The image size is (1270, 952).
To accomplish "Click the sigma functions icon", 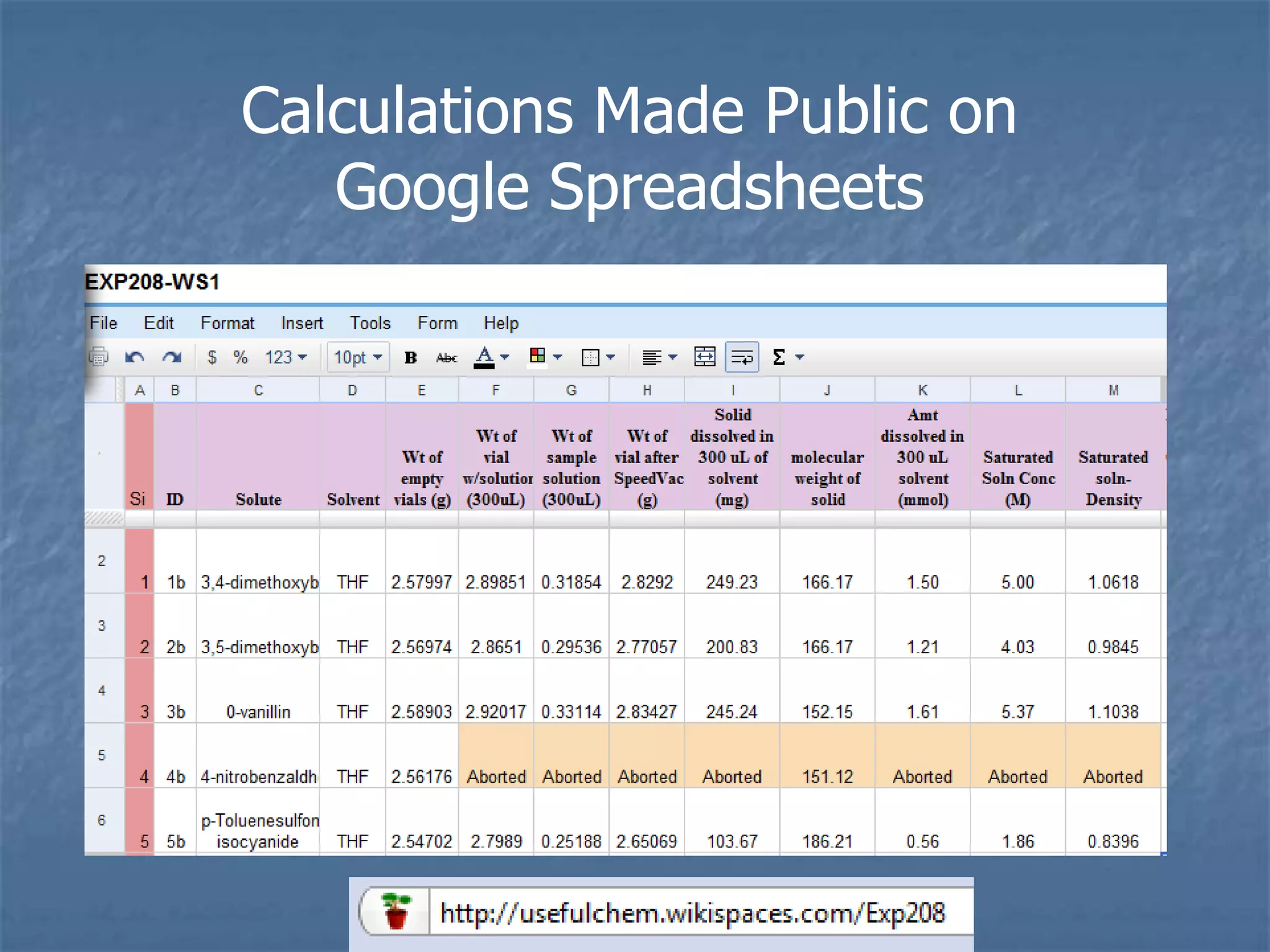I will (x=779, y=357).
